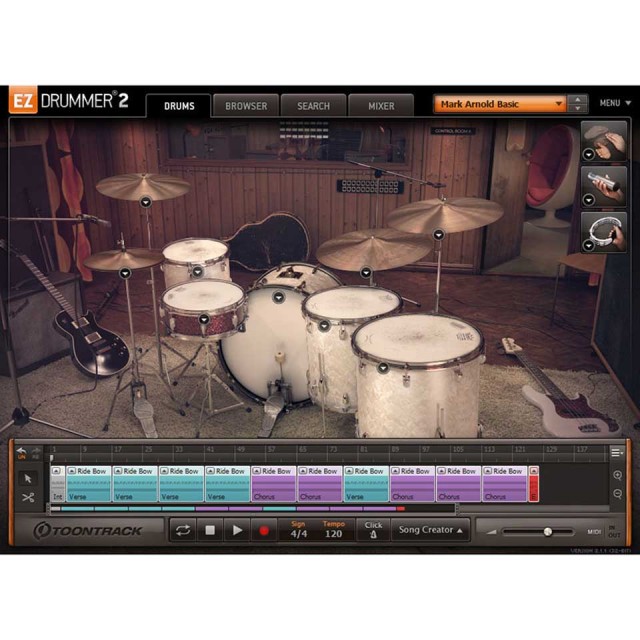This screenshot has height=640, width=640.
Task: Toggle the Click metronome
Action: coord(373,531)
